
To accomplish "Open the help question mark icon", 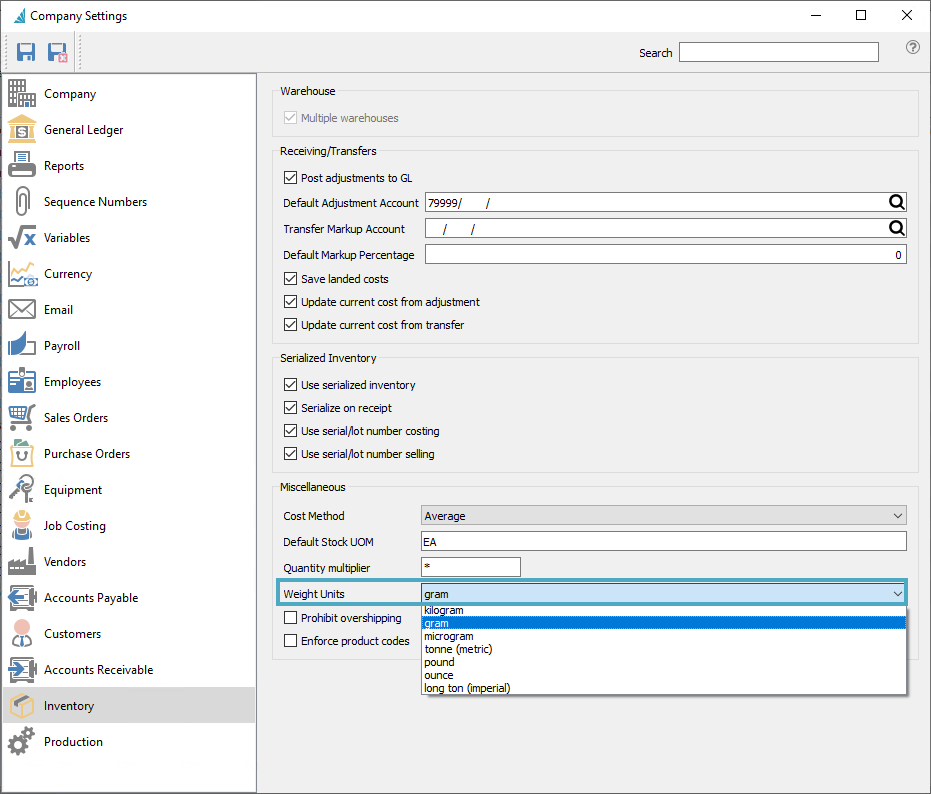I will point(912,47).
